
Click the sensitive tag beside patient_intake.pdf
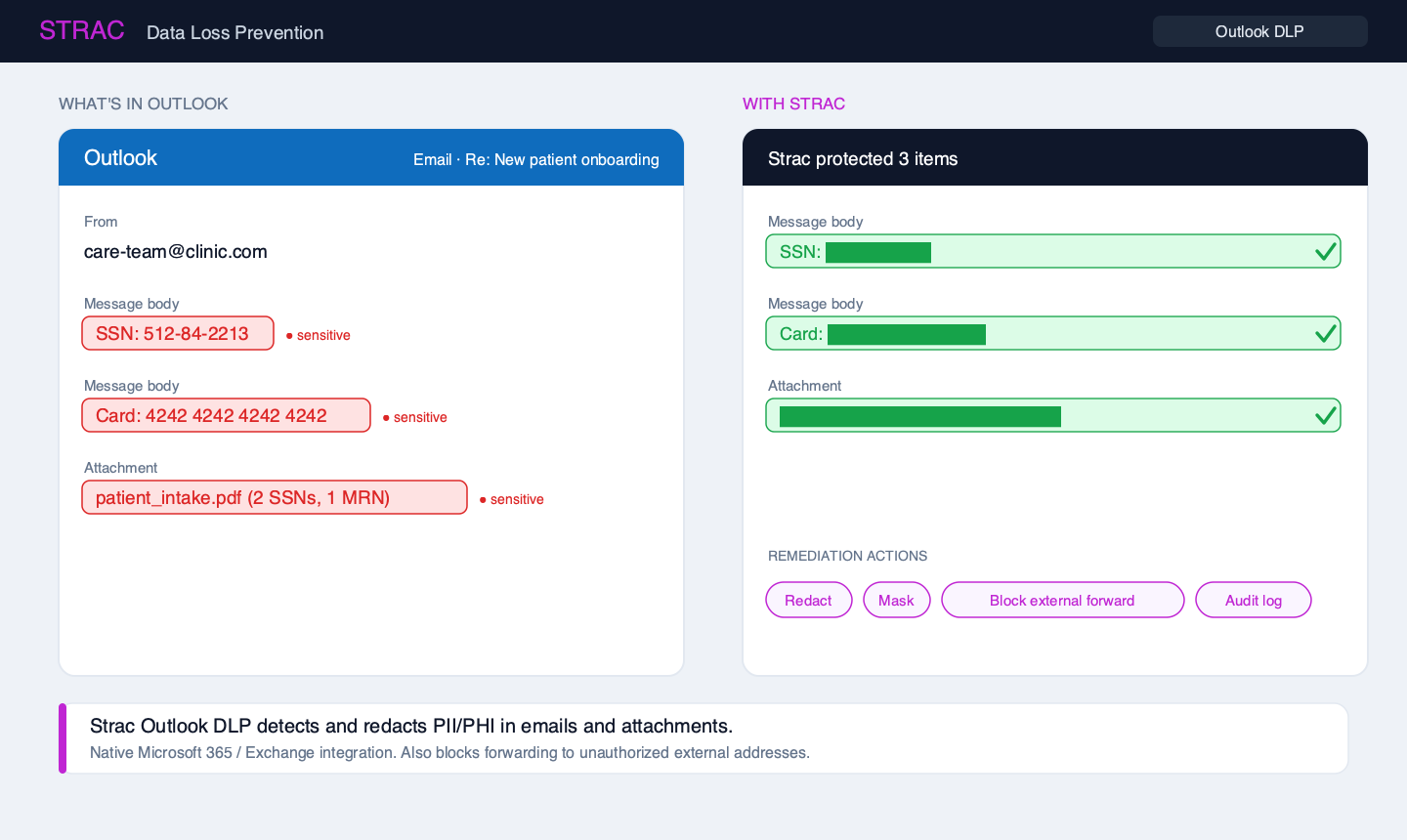(512, 499)
